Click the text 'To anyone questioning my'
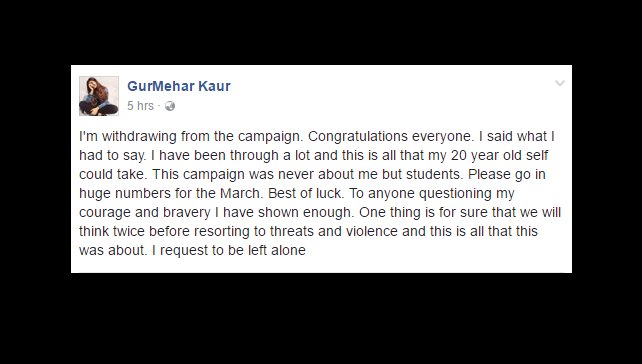 tap(432, 193)
